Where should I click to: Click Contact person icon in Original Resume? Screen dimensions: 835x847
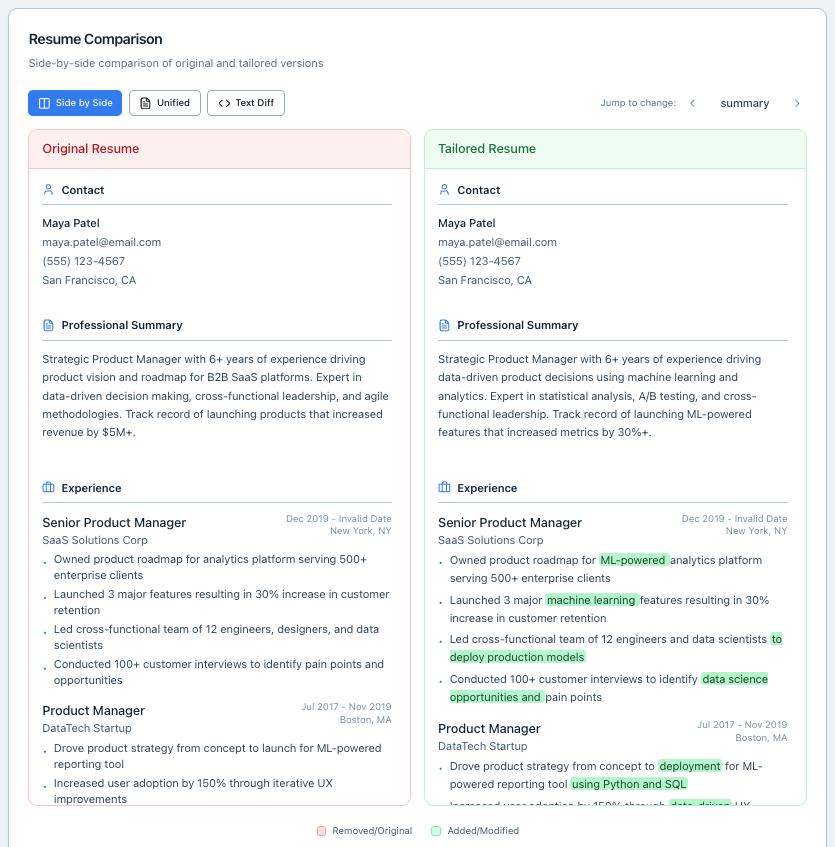click(48, 190)
